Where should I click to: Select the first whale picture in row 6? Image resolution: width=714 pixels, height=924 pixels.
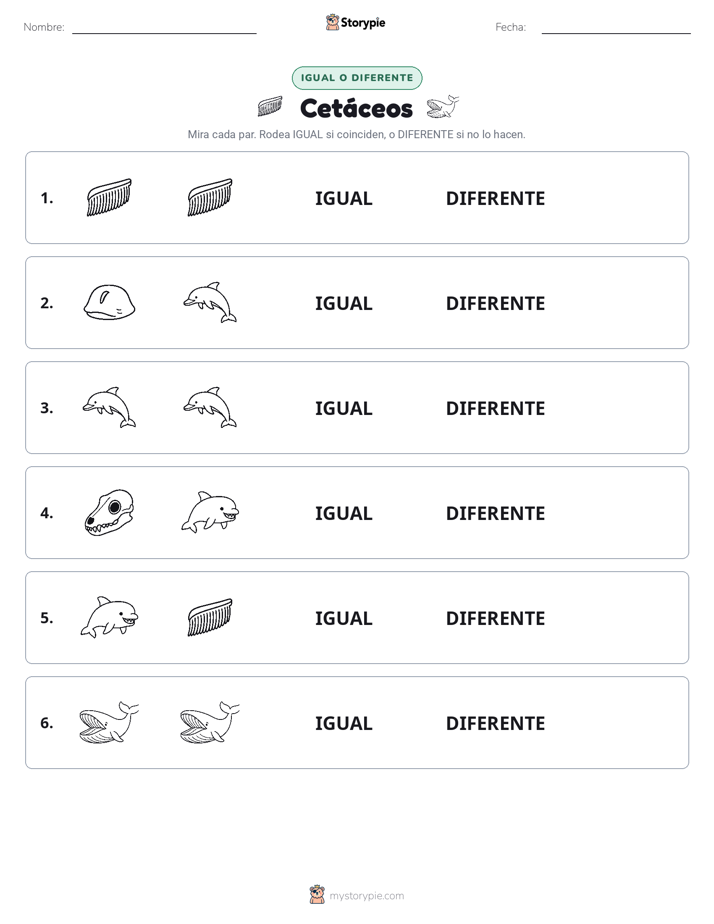(x=109, y=722)
